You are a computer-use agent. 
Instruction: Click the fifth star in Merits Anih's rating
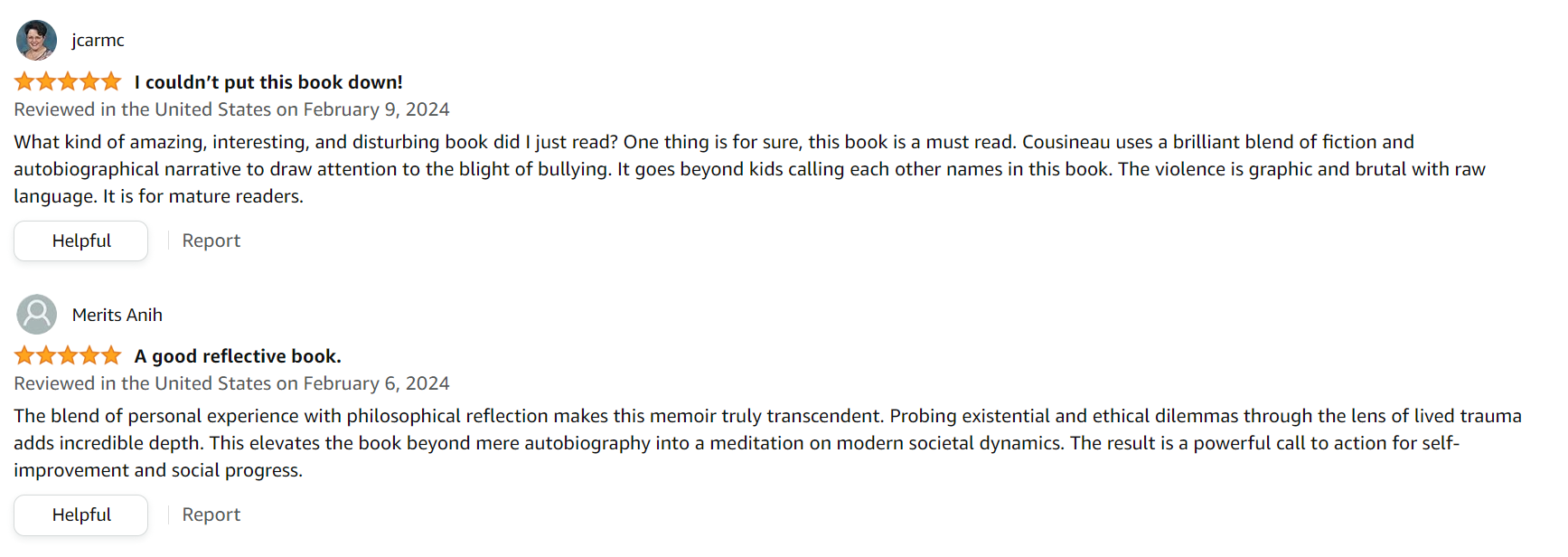click(111, 355)
